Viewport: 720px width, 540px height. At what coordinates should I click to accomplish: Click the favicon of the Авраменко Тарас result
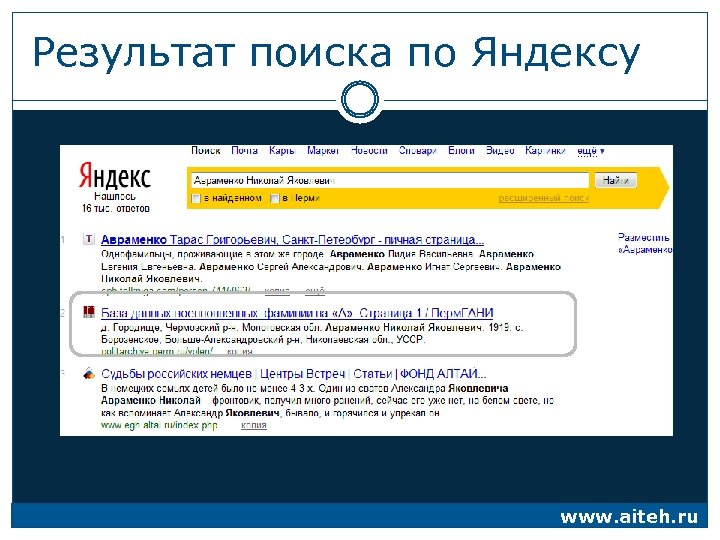tap(89, 239)
